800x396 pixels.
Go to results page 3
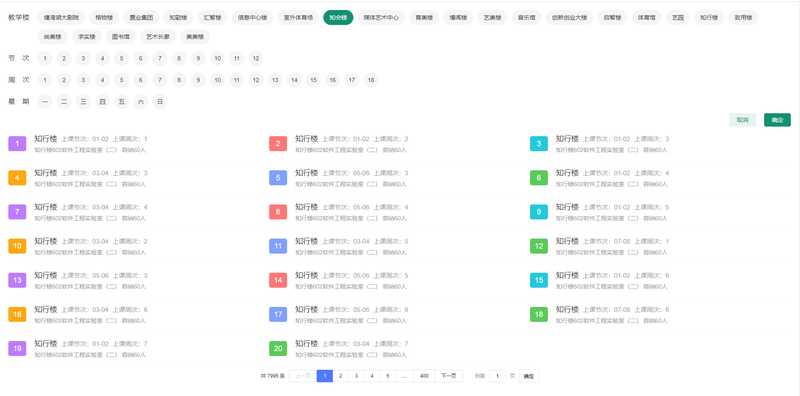pos(356,376)
